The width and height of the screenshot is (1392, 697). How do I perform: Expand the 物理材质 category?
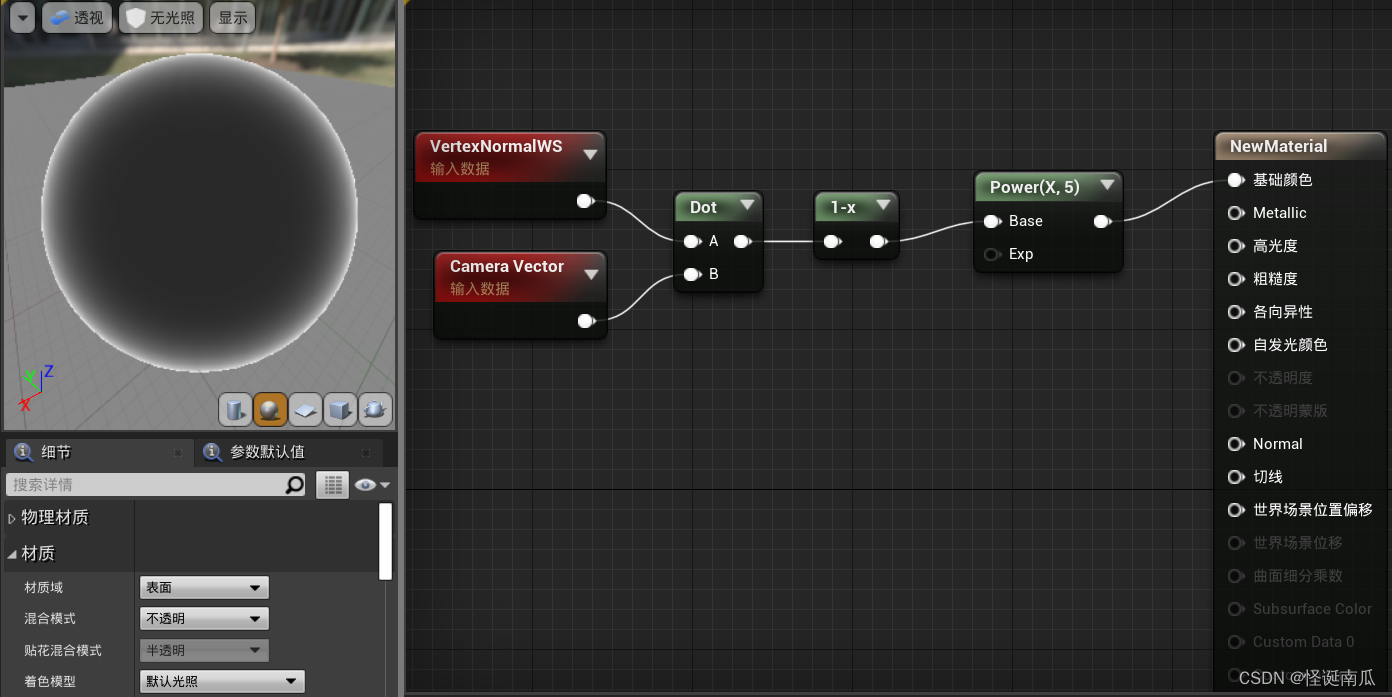pyautogui.click(x=12, y=518)
